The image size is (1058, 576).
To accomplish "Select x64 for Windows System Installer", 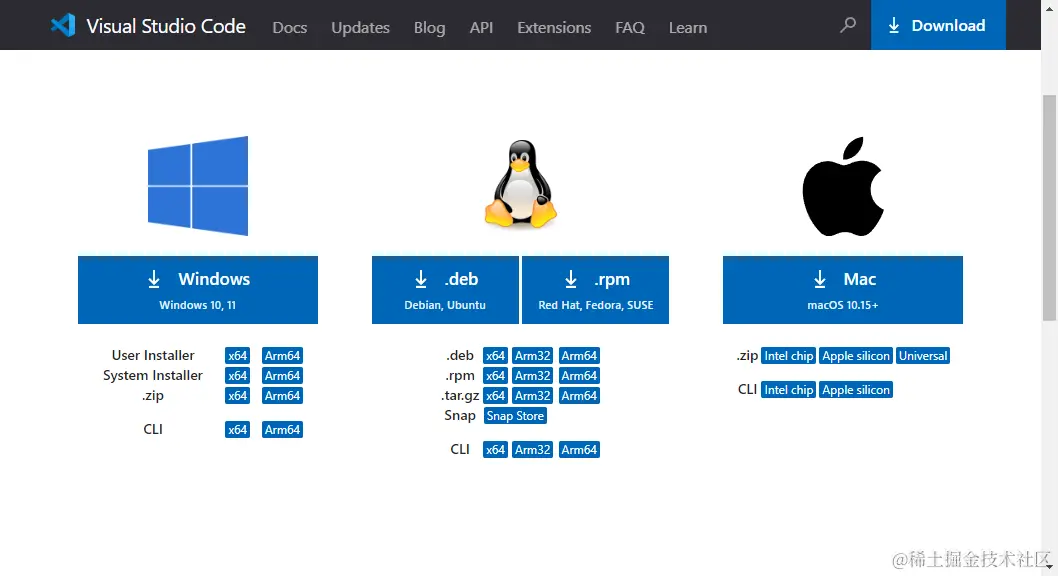I will coord(238,376).
